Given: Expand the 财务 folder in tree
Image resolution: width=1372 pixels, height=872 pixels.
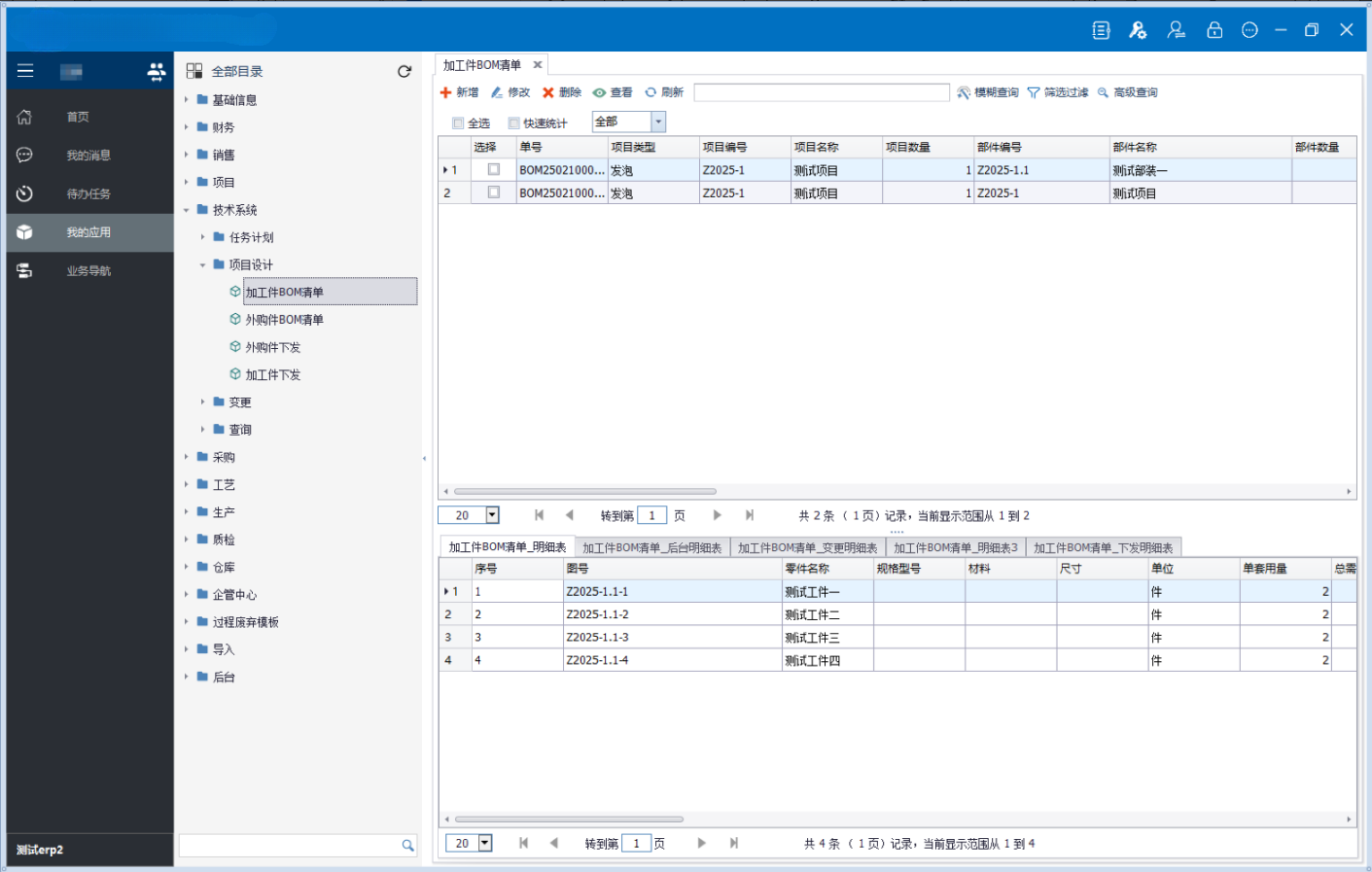Looking at the screenshot, I should [x=187, y=127].
